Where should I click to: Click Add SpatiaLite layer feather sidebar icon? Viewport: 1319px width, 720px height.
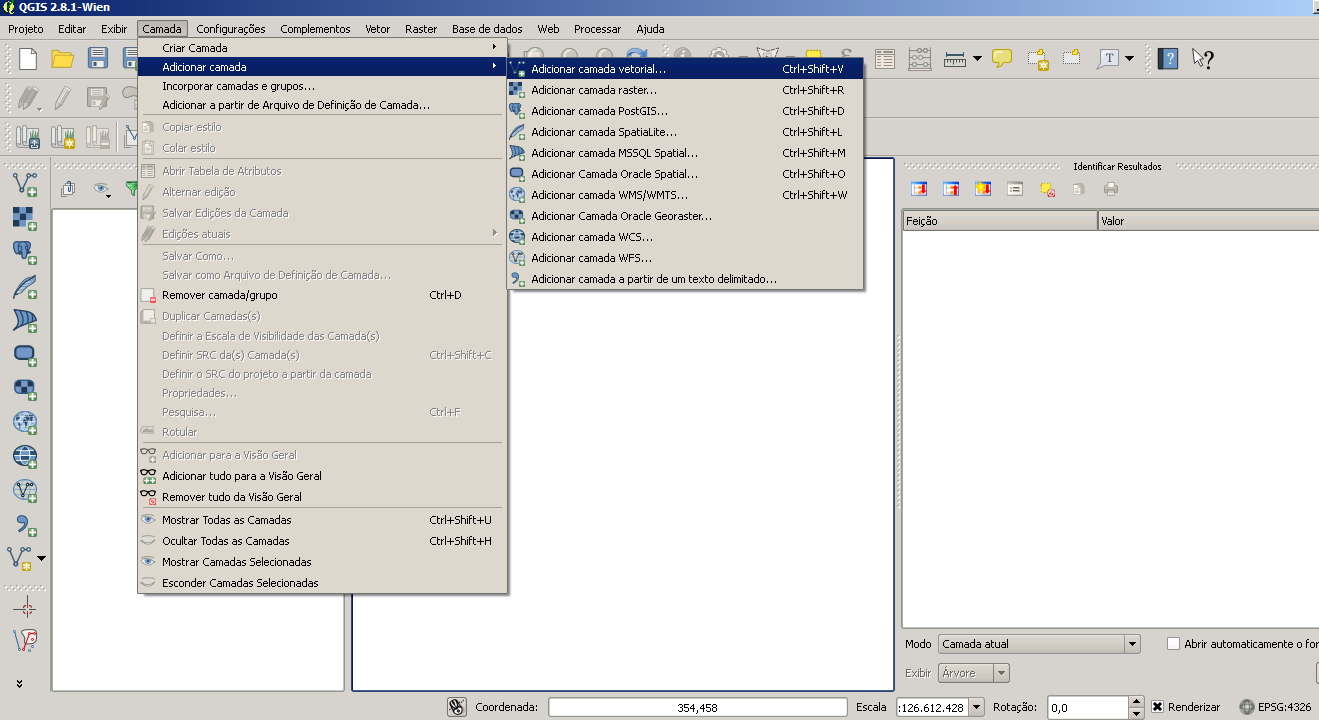[25, 287]
